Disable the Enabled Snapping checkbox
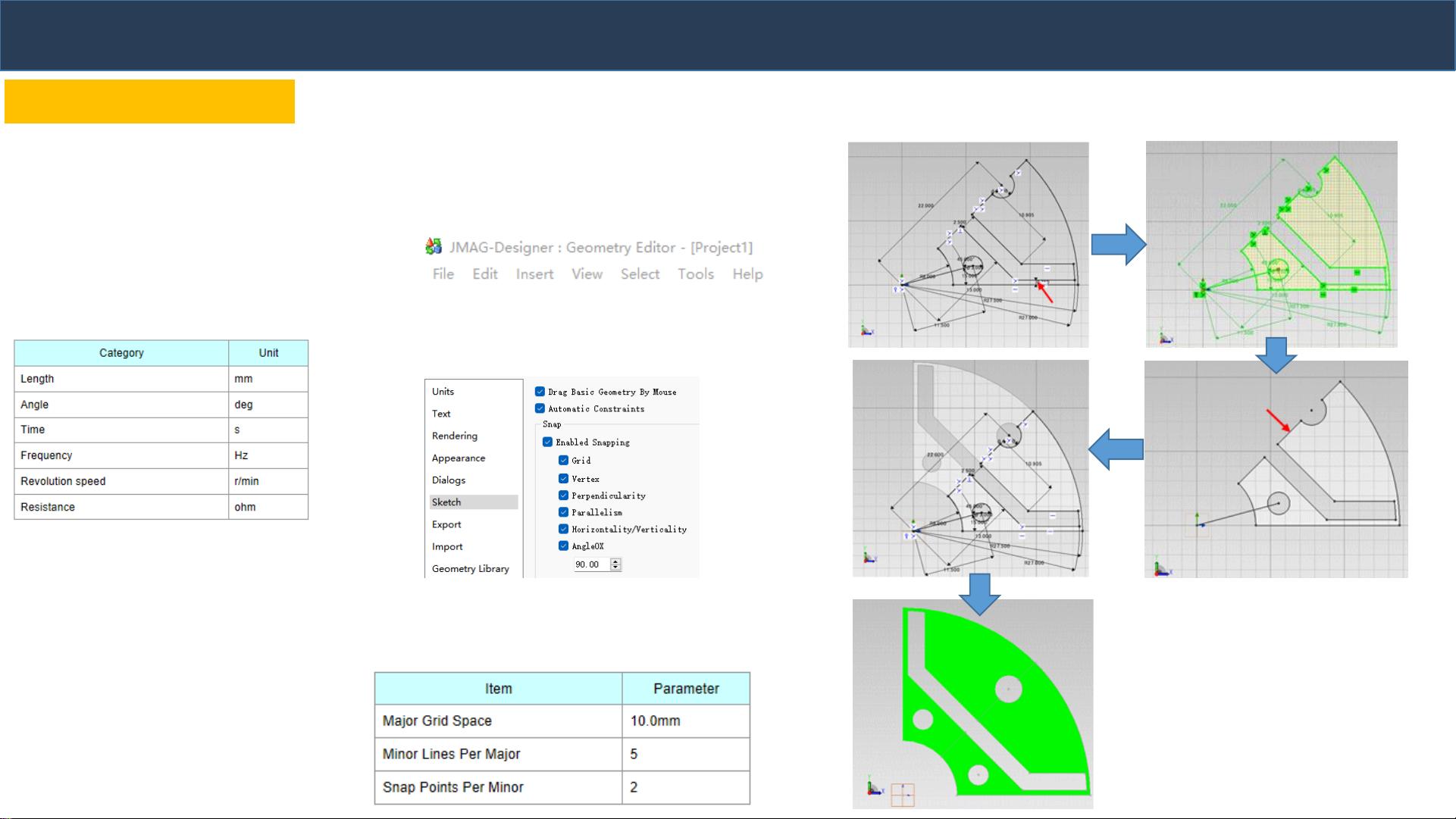This screenshot has width=1456, height=819. (547, 442)
